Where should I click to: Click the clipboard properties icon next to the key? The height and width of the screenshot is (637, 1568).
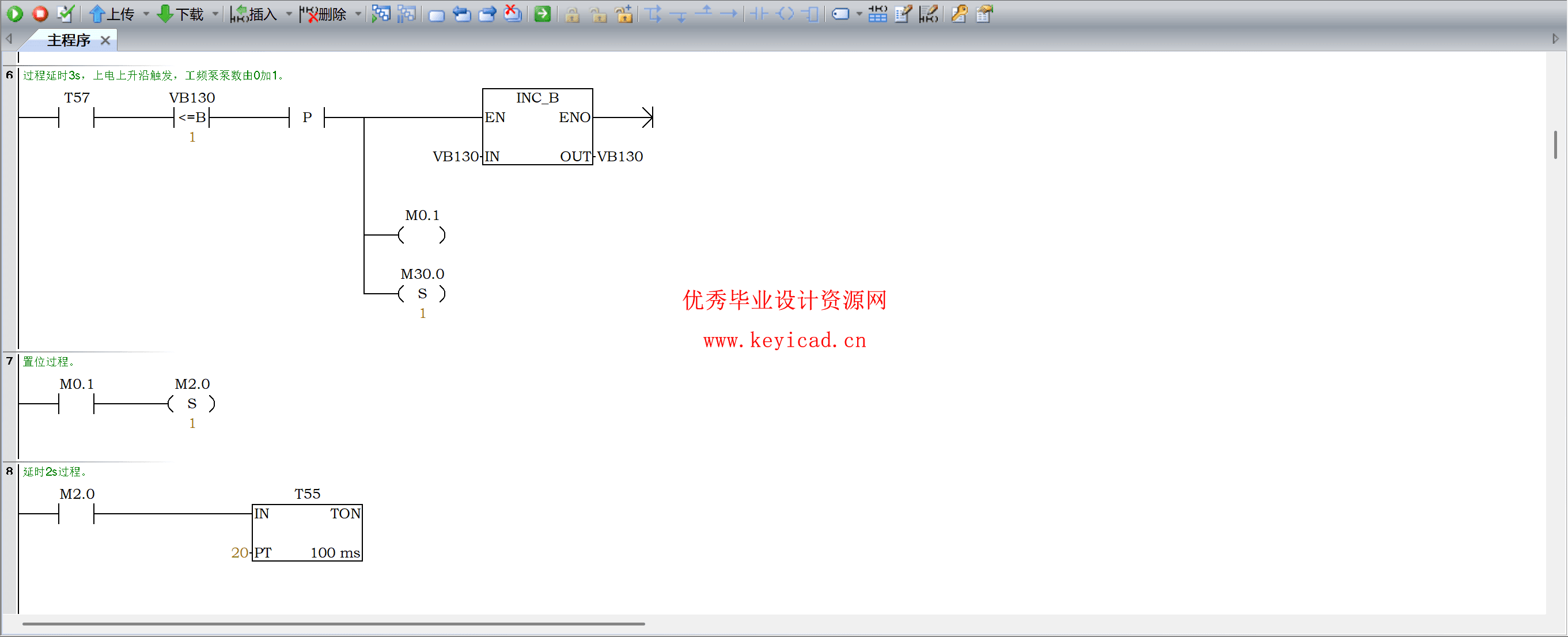(x=984, y=13)
